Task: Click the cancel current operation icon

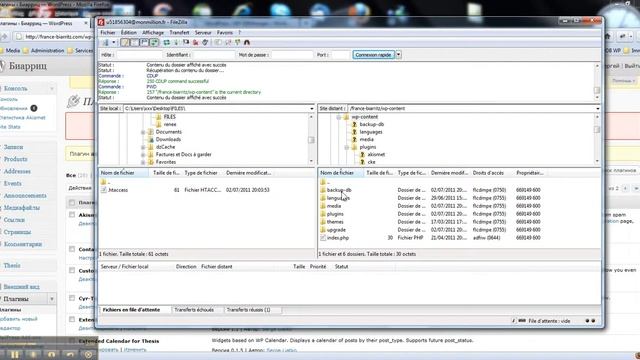Action: 186,42
